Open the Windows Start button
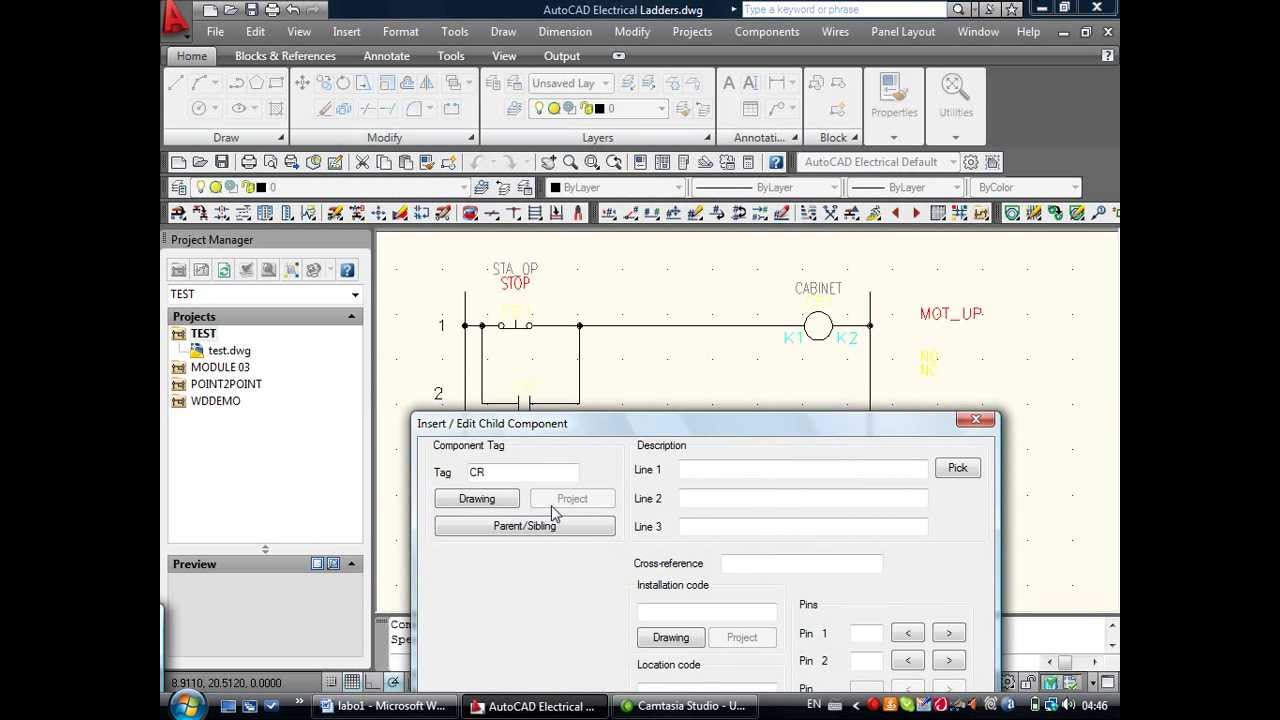 pyautogui.click(x=186, y=706)
